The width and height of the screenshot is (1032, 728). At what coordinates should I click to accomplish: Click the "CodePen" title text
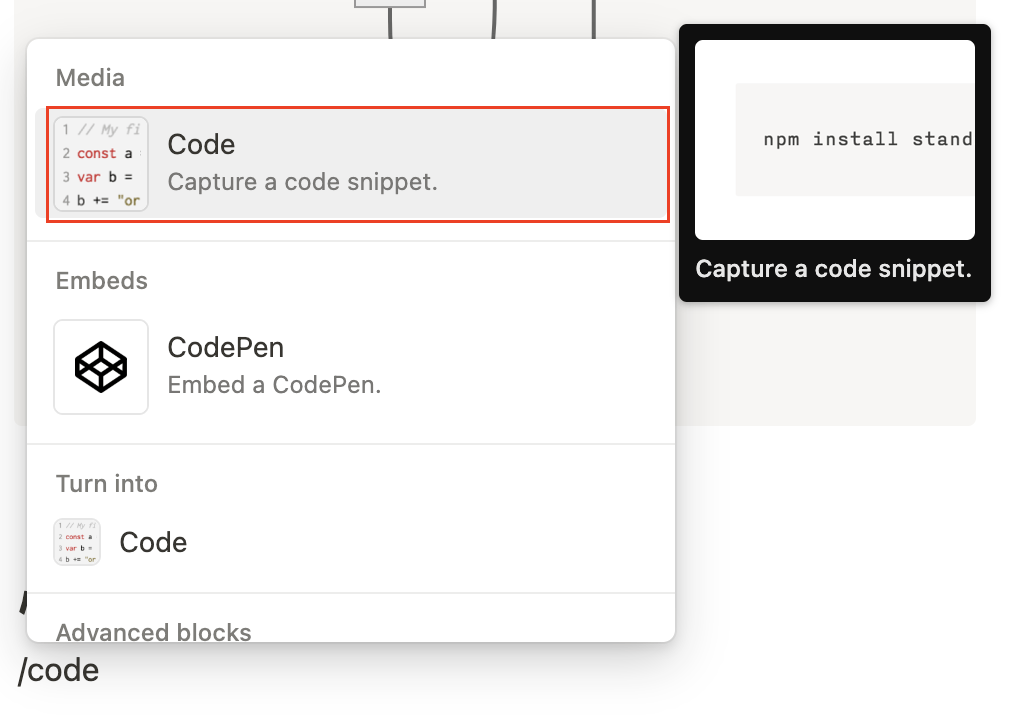(x=226, y=347)
